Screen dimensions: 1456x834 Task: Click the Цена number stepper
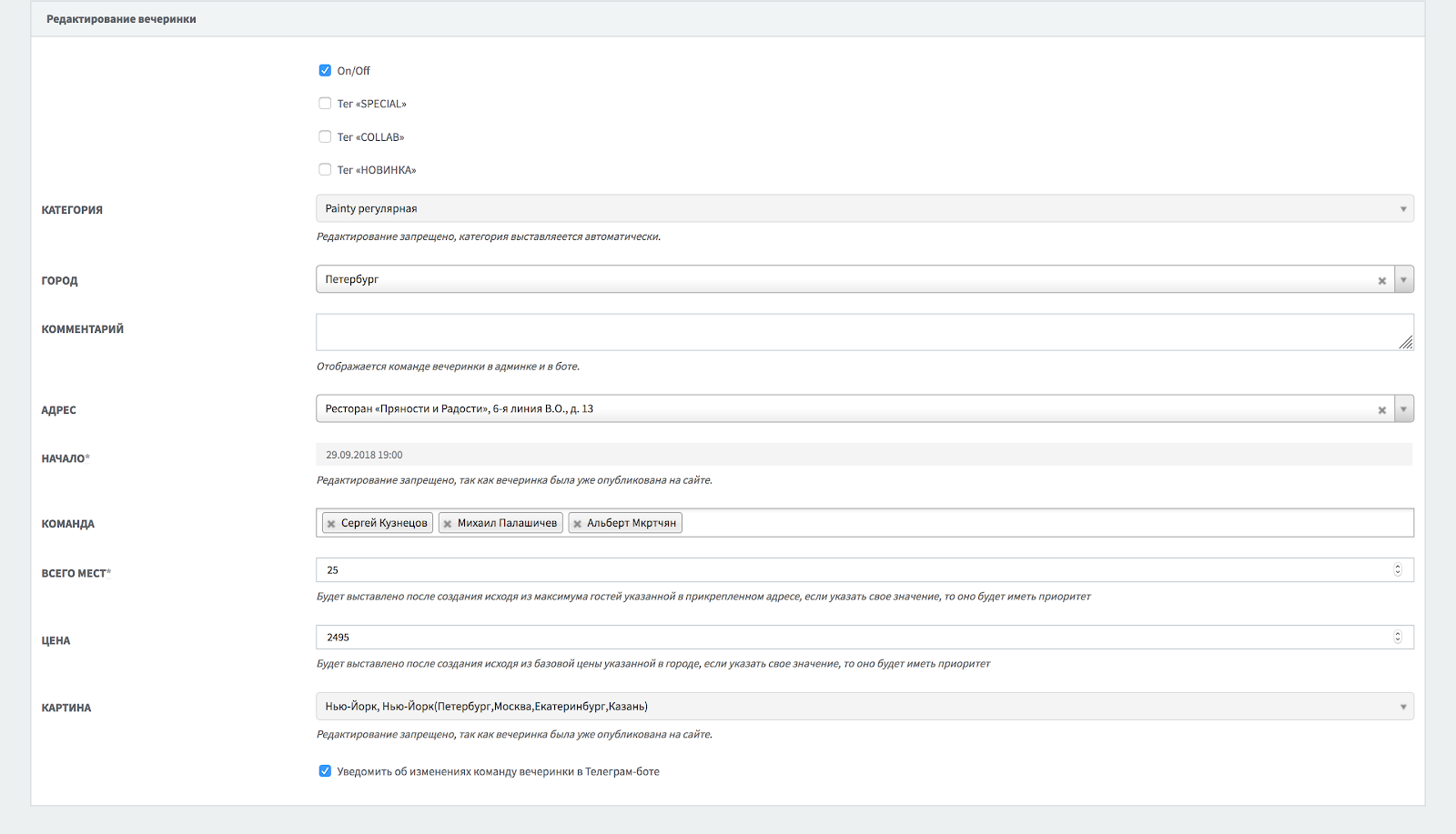pyautogui.click(x=1398, y=638)
